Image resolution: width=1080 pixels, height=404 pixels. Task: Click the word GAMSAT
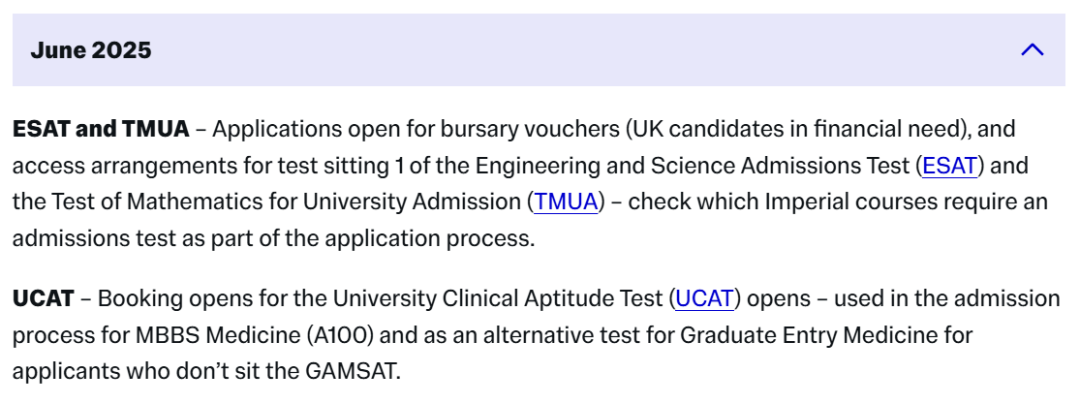[x=351, y=372]
